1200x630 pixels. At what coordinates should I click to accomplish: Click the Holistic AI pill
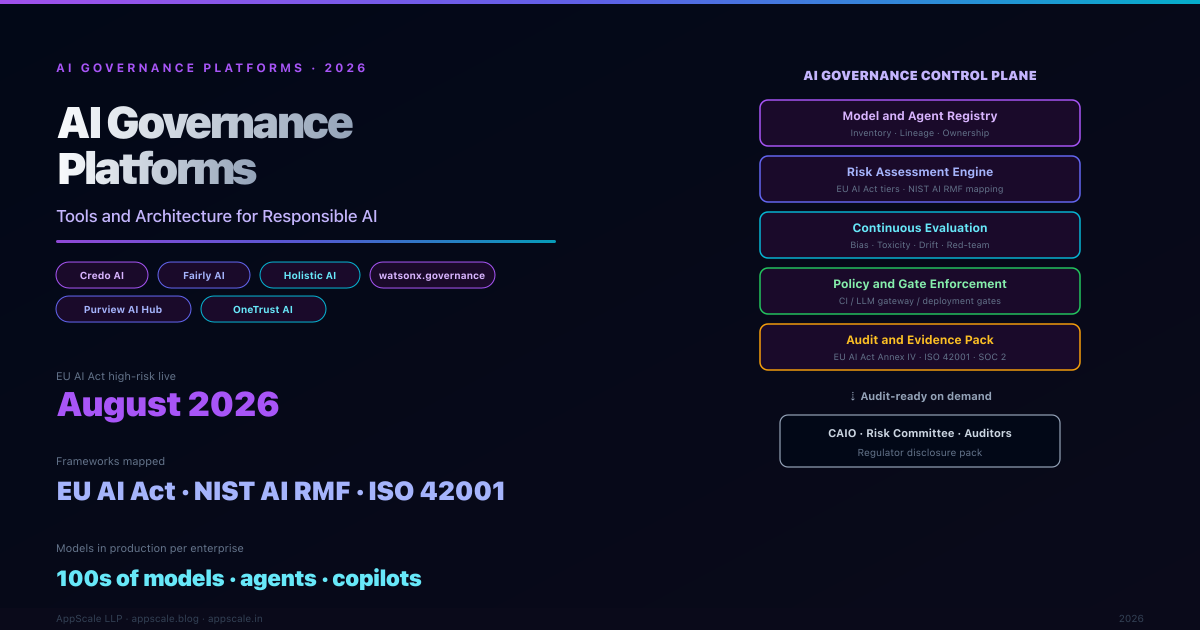tap(309, 275)
